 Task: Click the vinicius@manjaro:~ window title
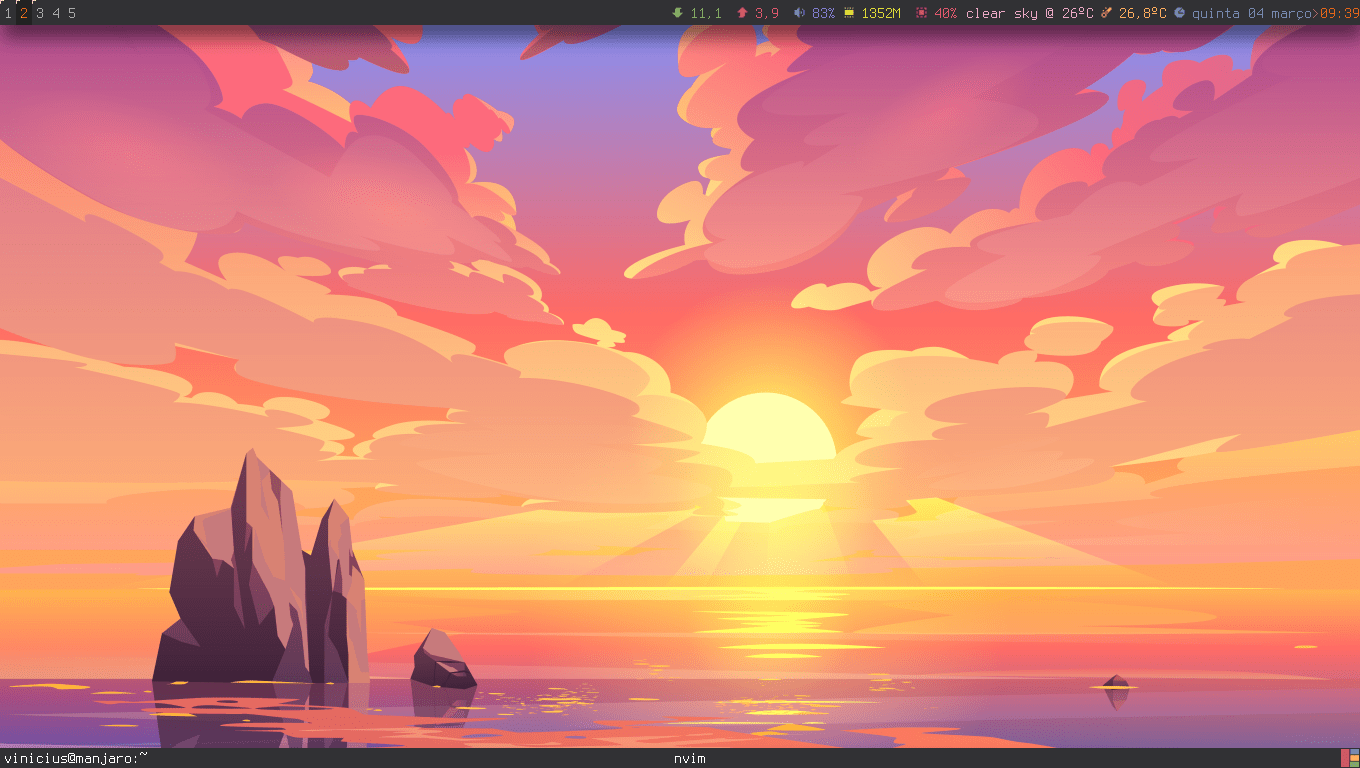point(75,758)
